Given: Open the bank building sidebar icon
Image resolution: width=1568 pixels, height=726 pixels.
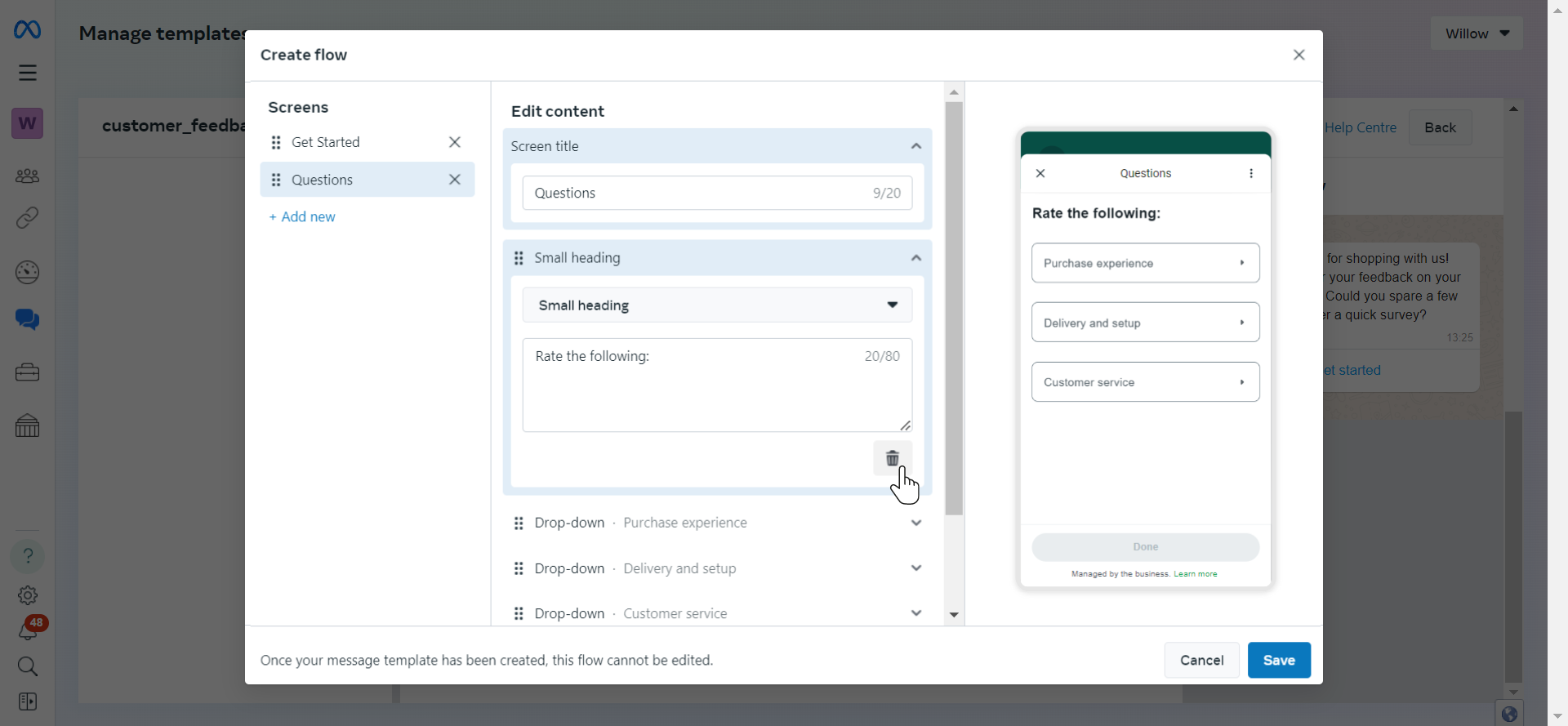Looking at the screenshot, I should pos(27,425).
